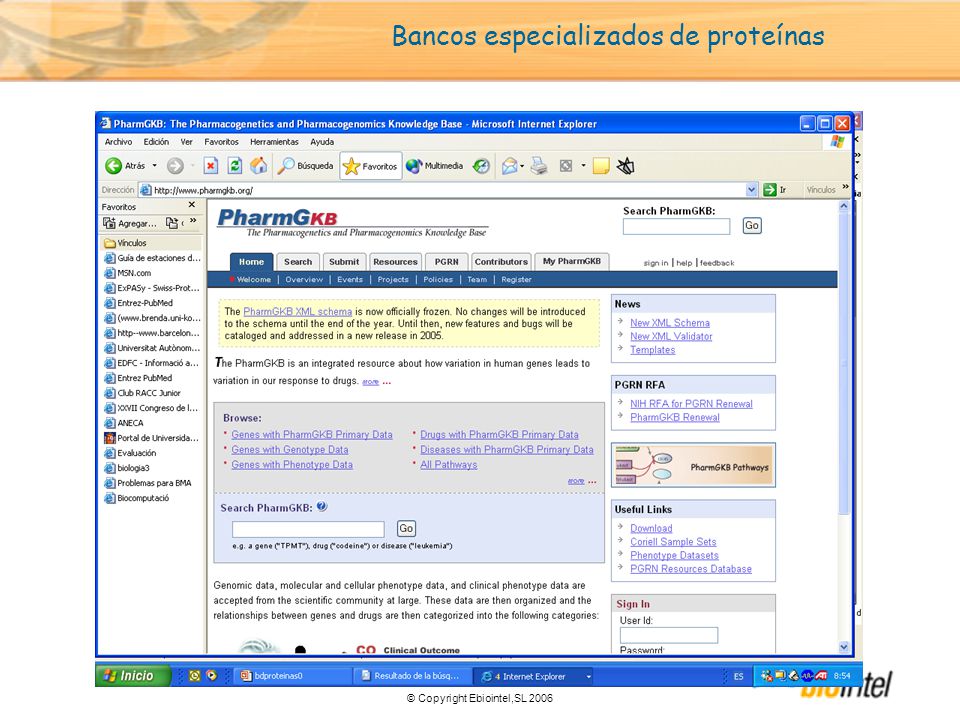
Task: Click Agregar button in Favoritos panel
Action: pyautogui.click(x=130, y=223)
